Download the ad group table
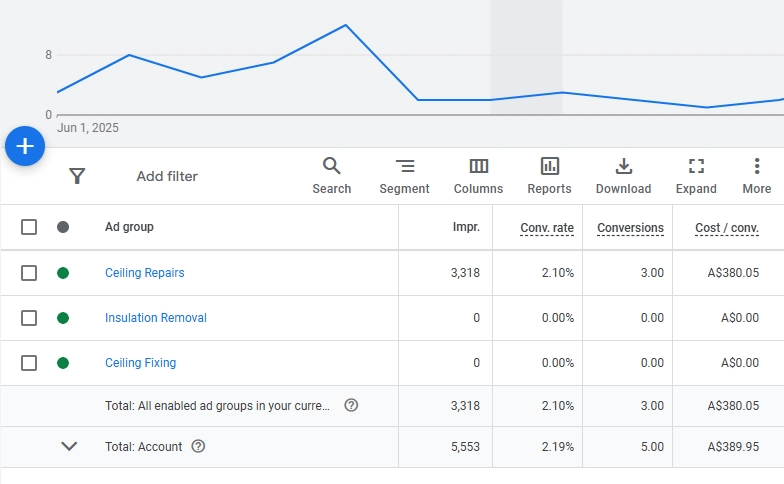 (623, 175)
